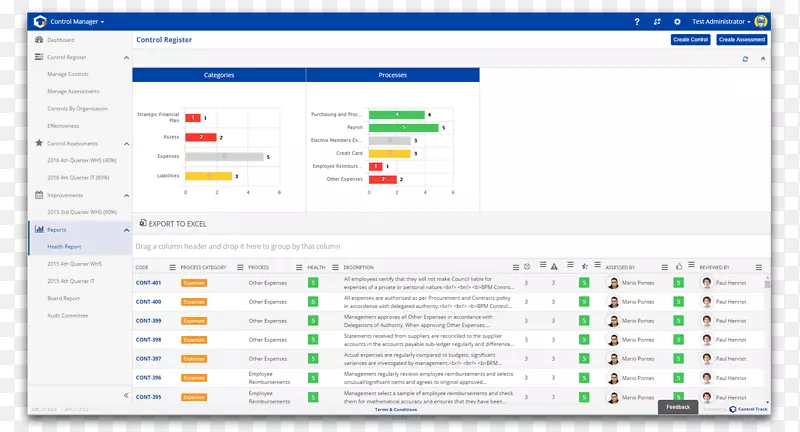Open the star column's menu icon
The image size is (800, 432).
tap(597, 265)
